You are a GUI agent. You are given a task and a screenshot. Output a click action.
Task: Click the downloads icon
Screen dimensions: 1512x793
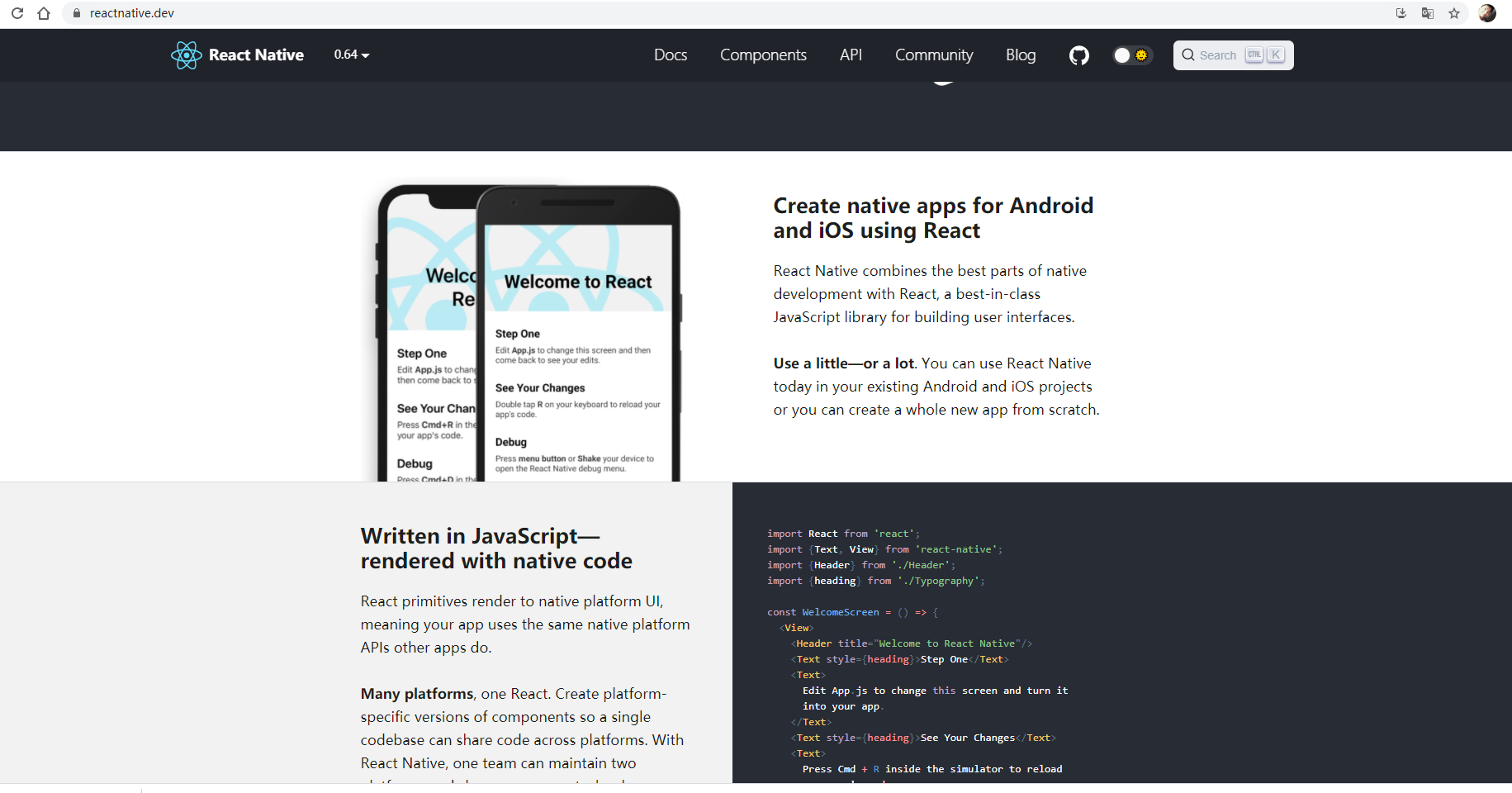point(1400,13)
